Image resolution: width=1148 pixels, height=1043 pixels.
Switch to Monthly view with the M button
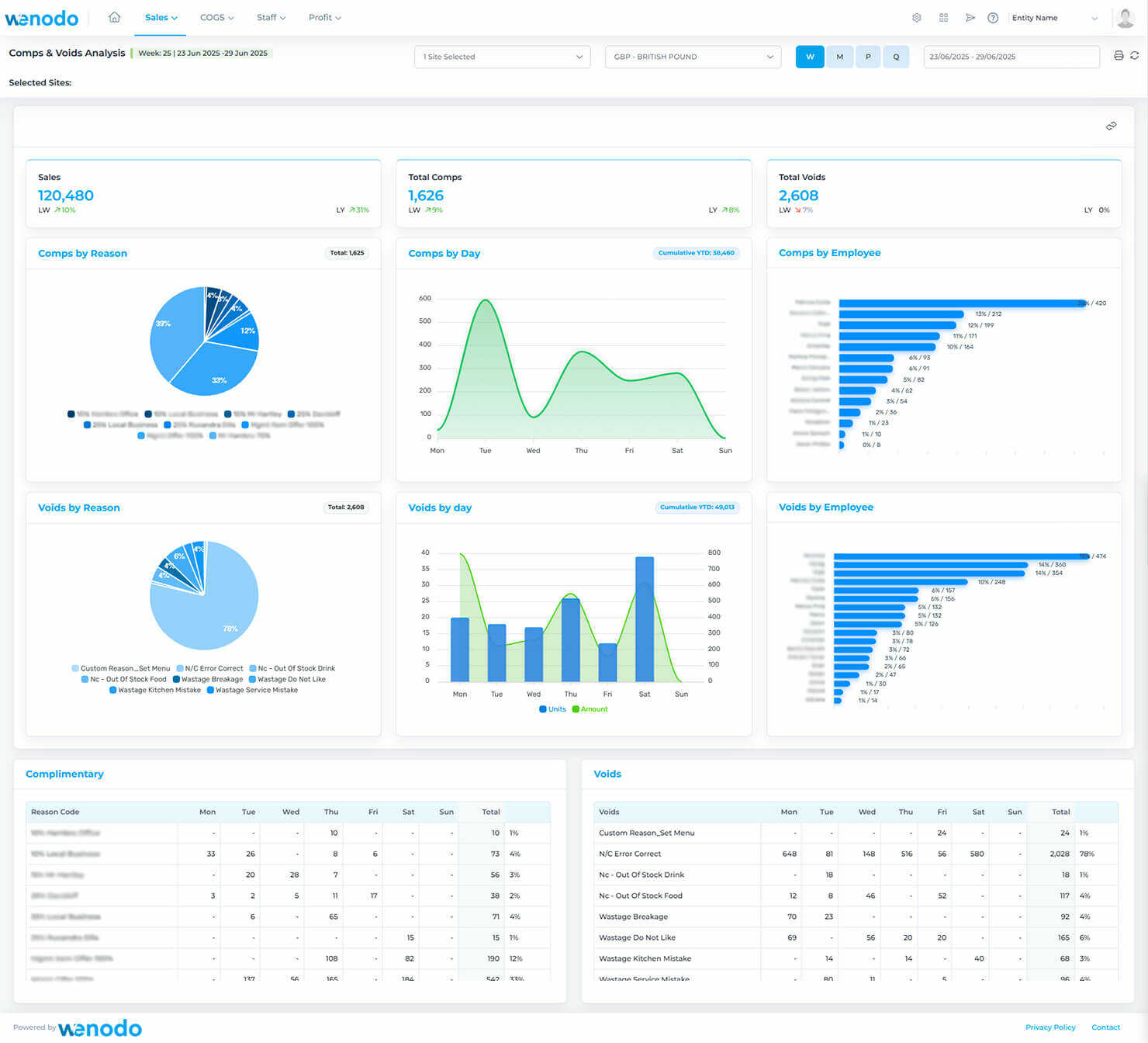(839, 56)
